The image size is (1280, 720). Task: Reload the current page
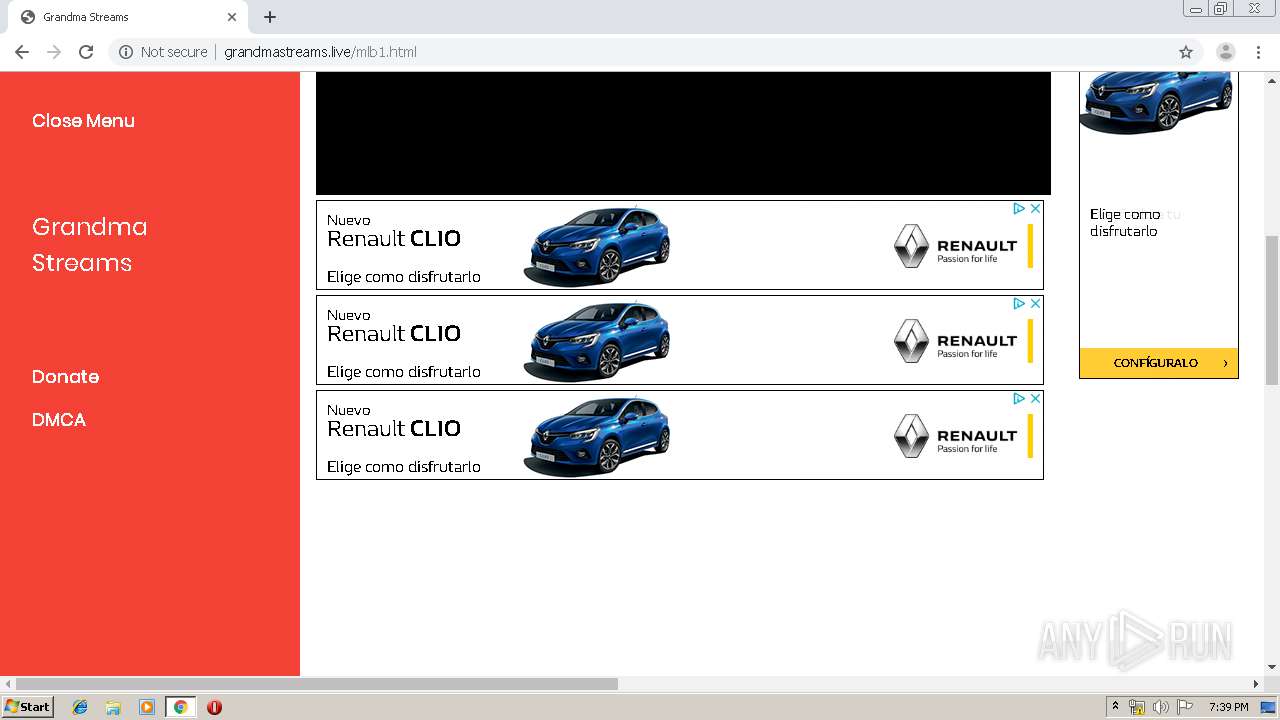click(x=86, y=52)
